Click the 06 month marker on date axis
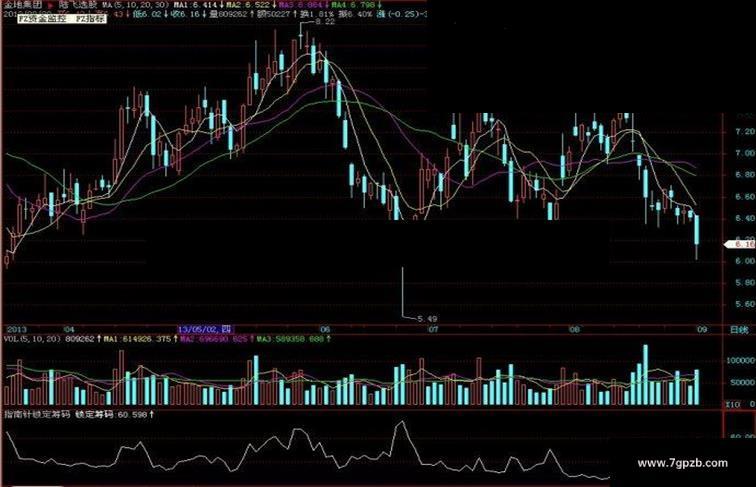 [x=325, y=330]
